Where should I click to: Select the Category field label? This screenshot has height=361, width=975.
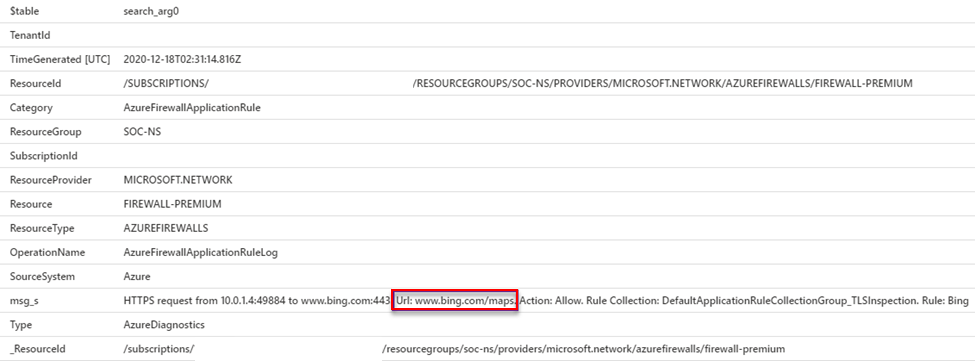pyautogui.click(x=31, y=107)
